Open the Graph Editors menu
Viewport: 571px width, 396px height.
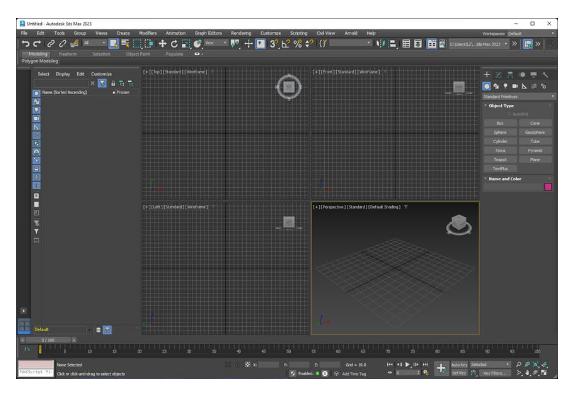tap(208, 33)
